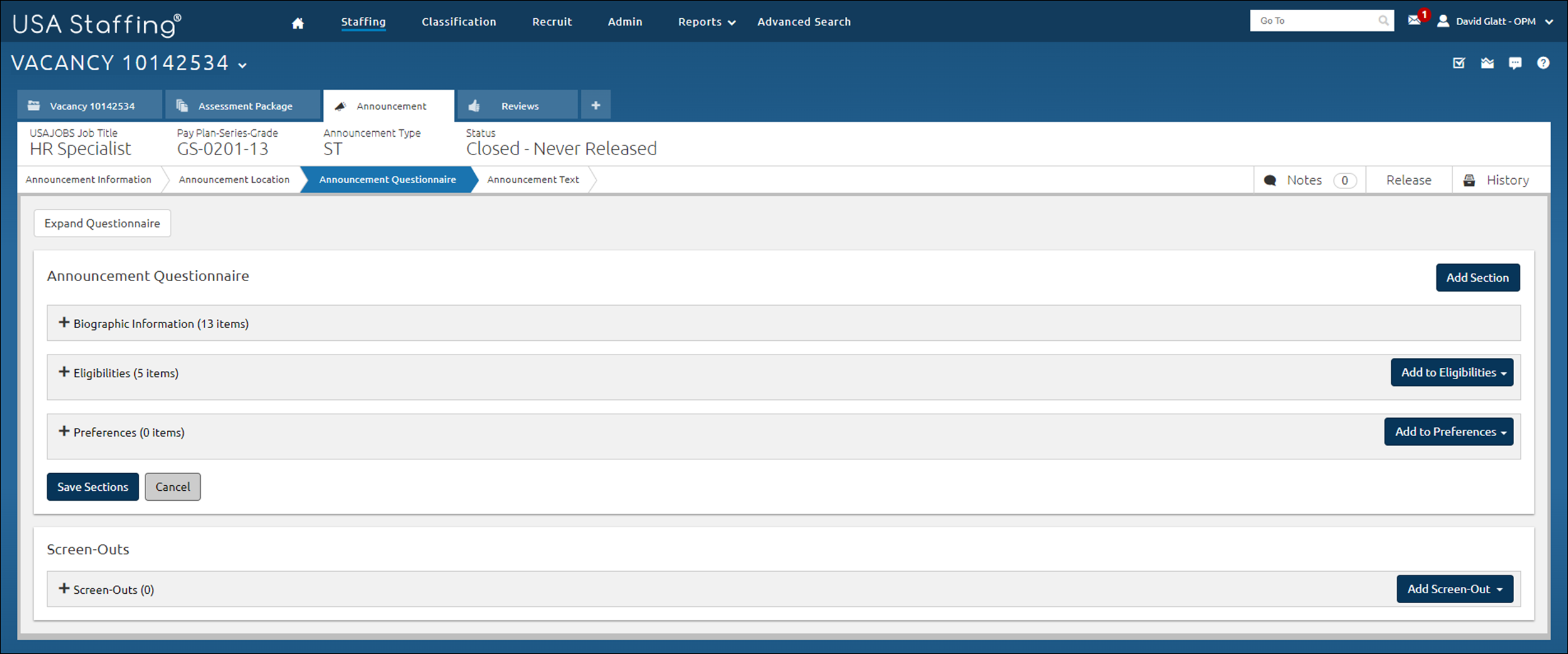Open the Vacancy 10142534 title dropdown chevron

243,65
